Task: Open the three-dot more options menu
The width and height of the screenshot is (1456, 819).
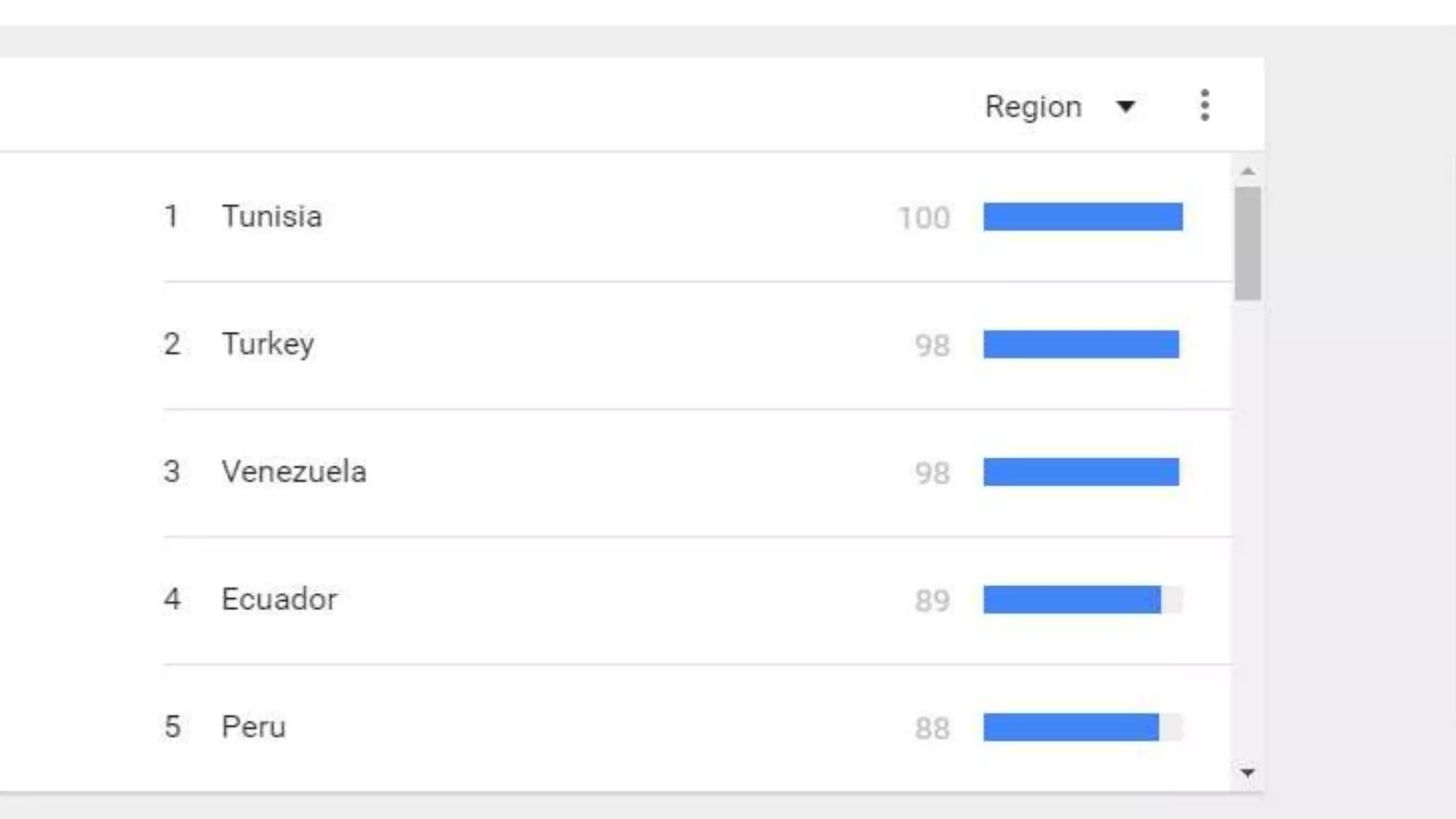Action: pos(1204,106)
